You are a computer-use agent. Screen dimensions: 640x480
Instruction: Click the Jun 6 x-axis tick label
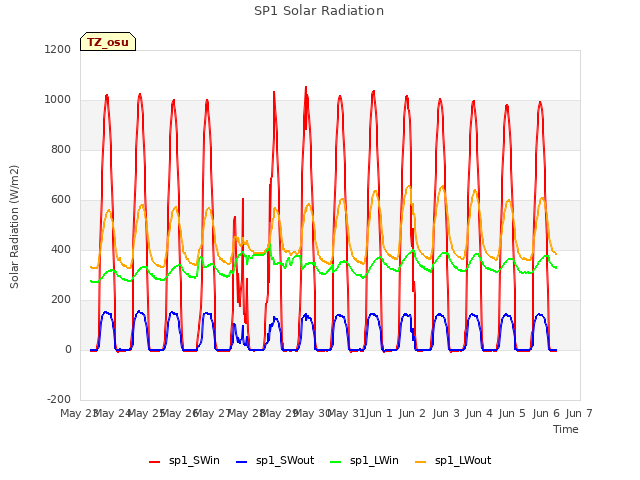pyautogui.click(x=546, y=413)
